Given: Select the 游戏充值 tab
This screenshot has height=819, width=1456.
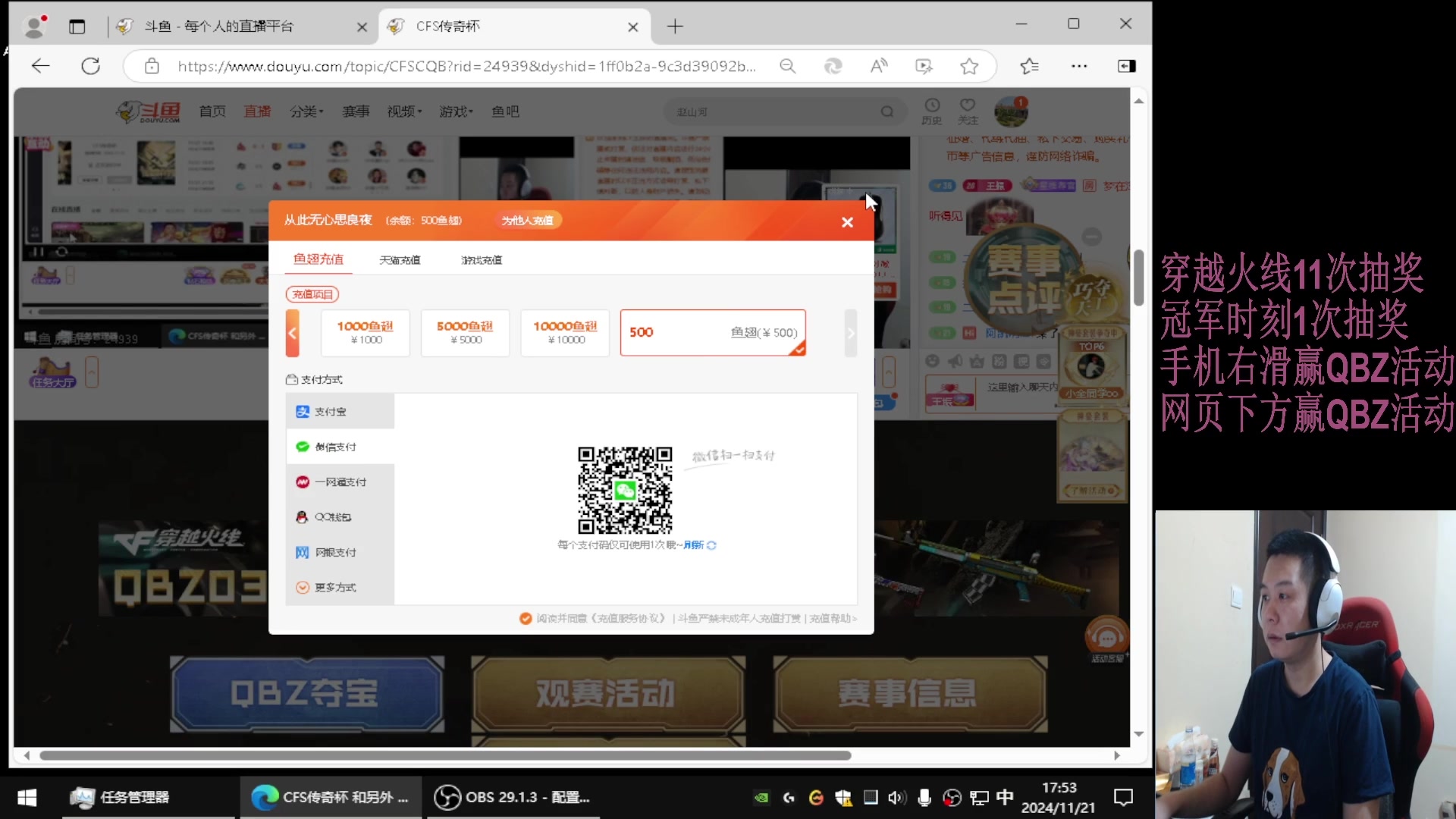Looking at the screenshot, I should [x=482, y=260].
